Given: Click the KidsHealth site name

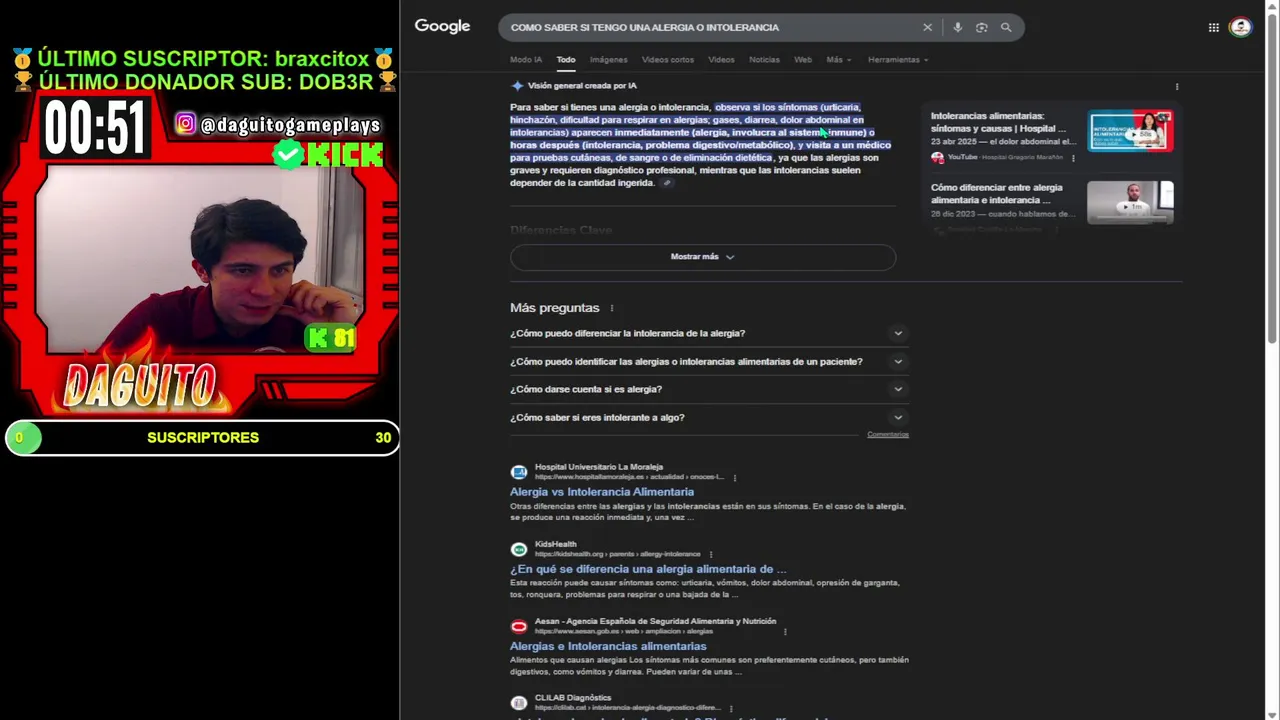Looking at the screenshot, I should (555, 544).
